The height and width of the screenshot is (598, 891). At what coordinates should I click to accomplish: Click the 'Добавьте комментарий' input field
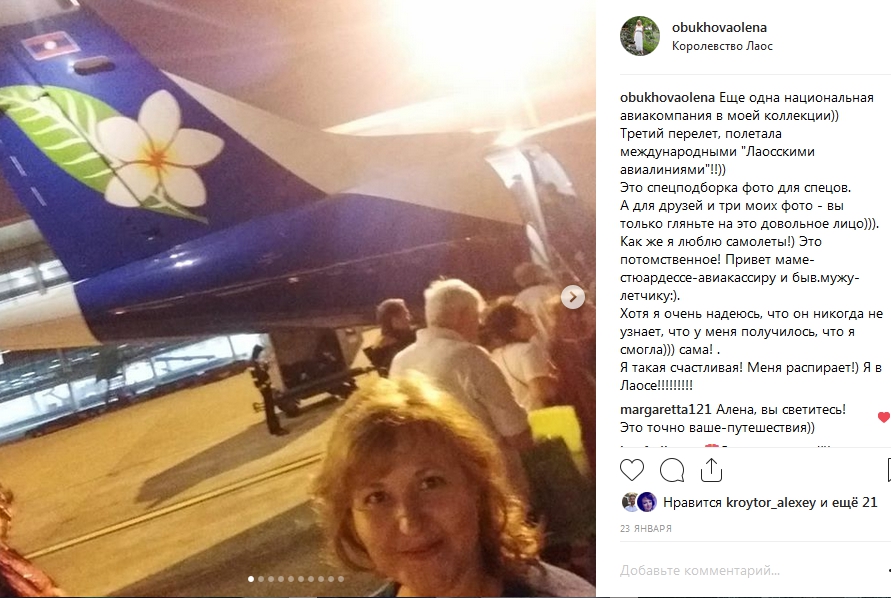point(750,570)
